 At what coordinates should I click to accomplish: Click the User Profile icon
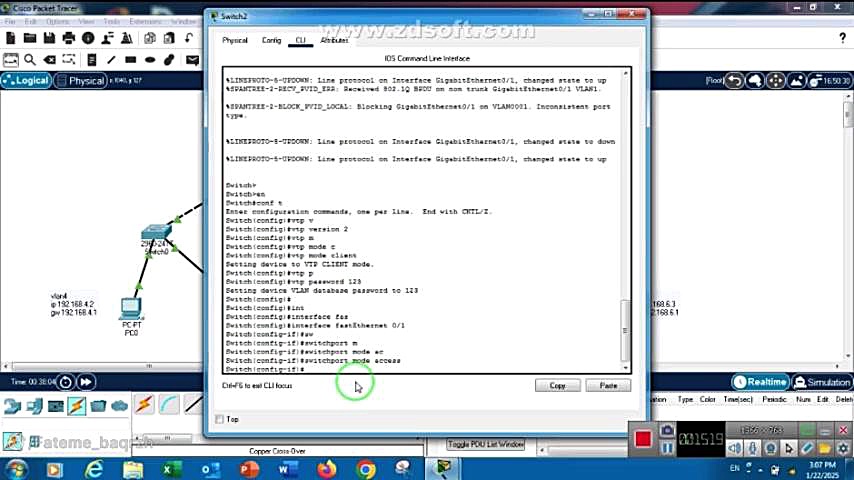[x=107, y=38]
